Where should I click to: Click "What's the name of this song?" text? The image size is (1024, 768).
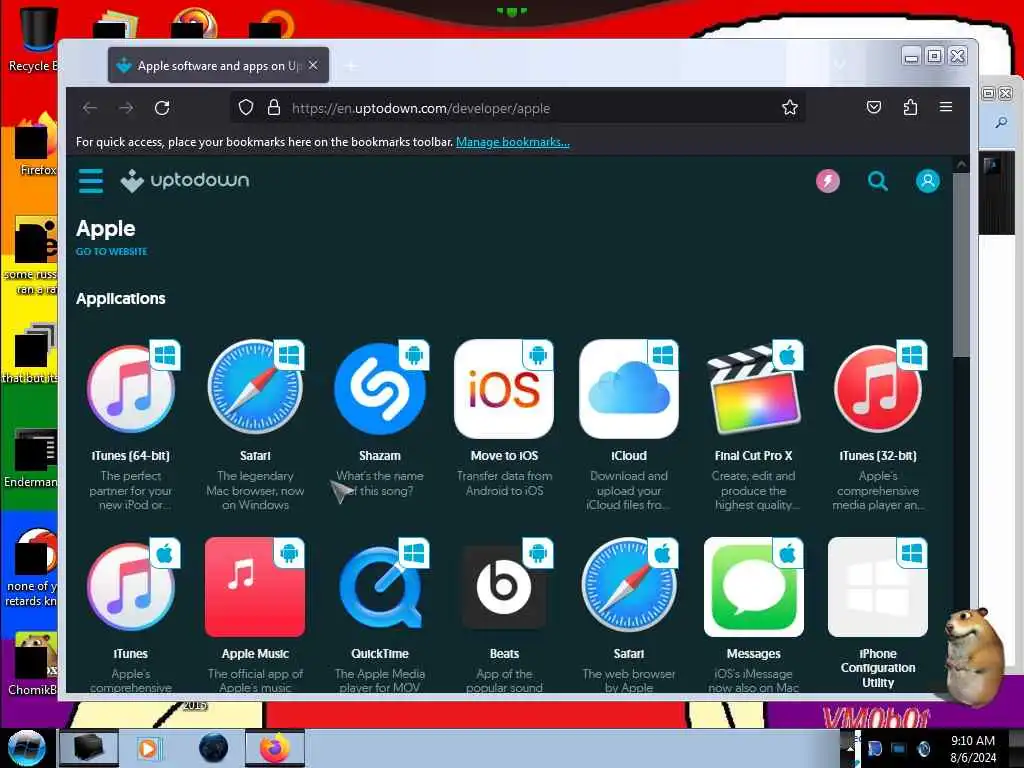point(379,483)
